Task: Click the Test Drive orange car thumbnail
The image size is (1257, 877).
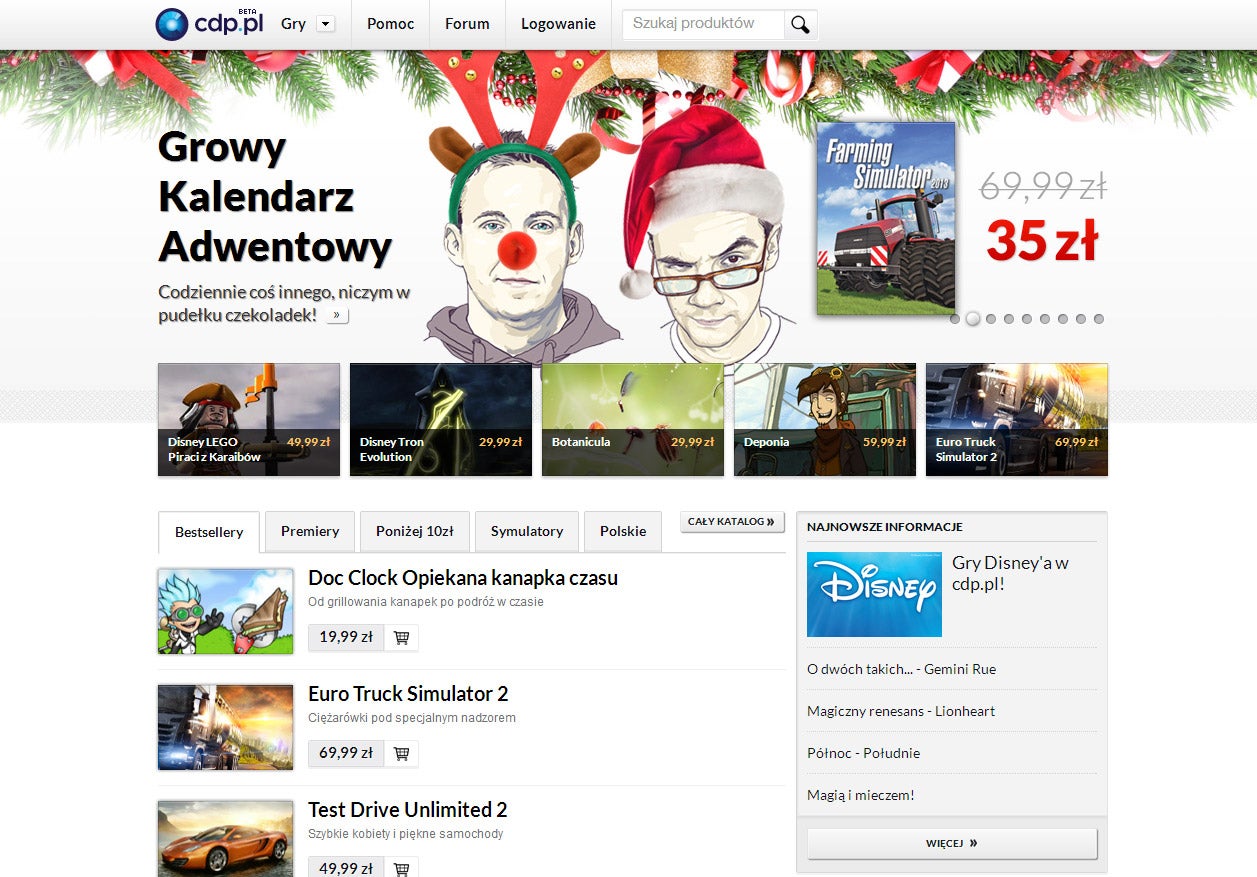Action: [226, 839]
